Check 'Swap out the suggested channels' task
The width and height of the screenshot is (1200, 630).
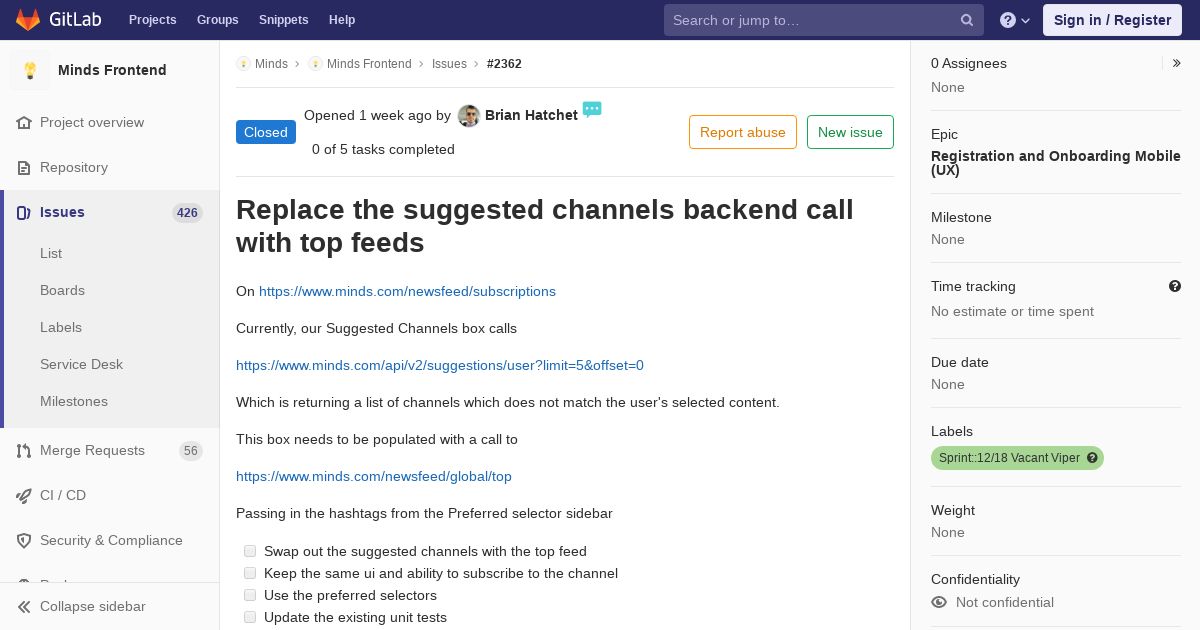point(250,551)
